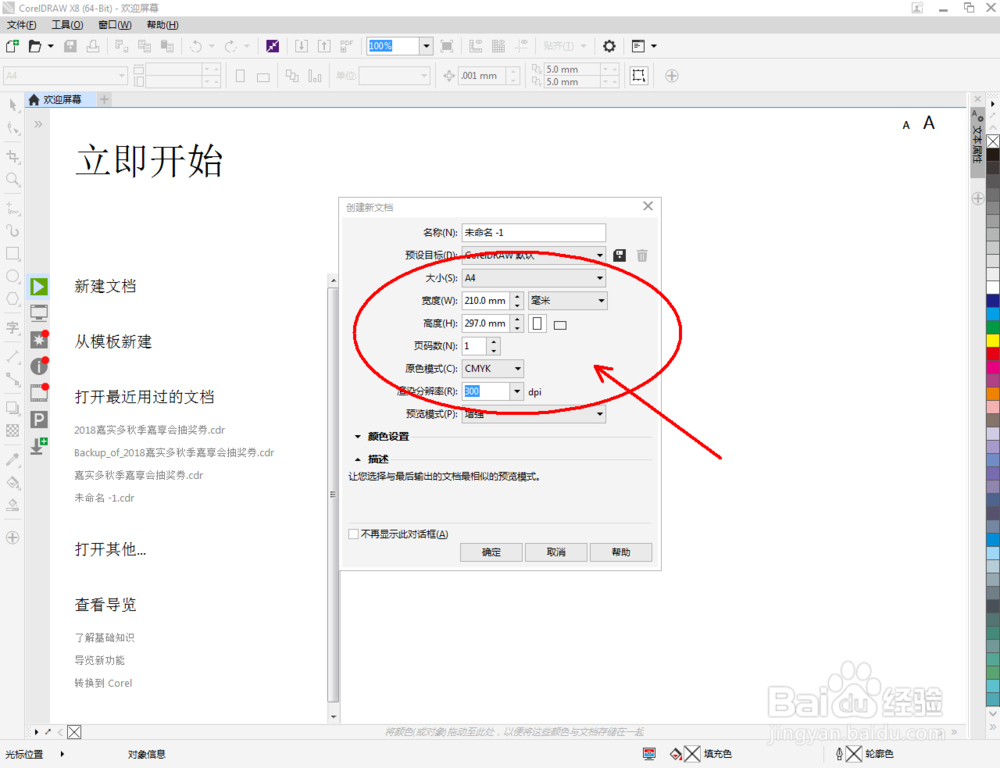Pick the yellow swatch in palette
1000x768 pixels.
[x=993, y=341]
